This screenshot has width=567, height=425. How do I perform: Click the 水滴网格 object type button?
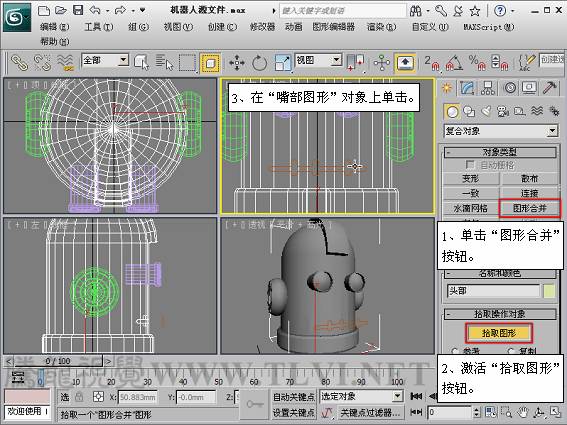(x=471, y=208)
